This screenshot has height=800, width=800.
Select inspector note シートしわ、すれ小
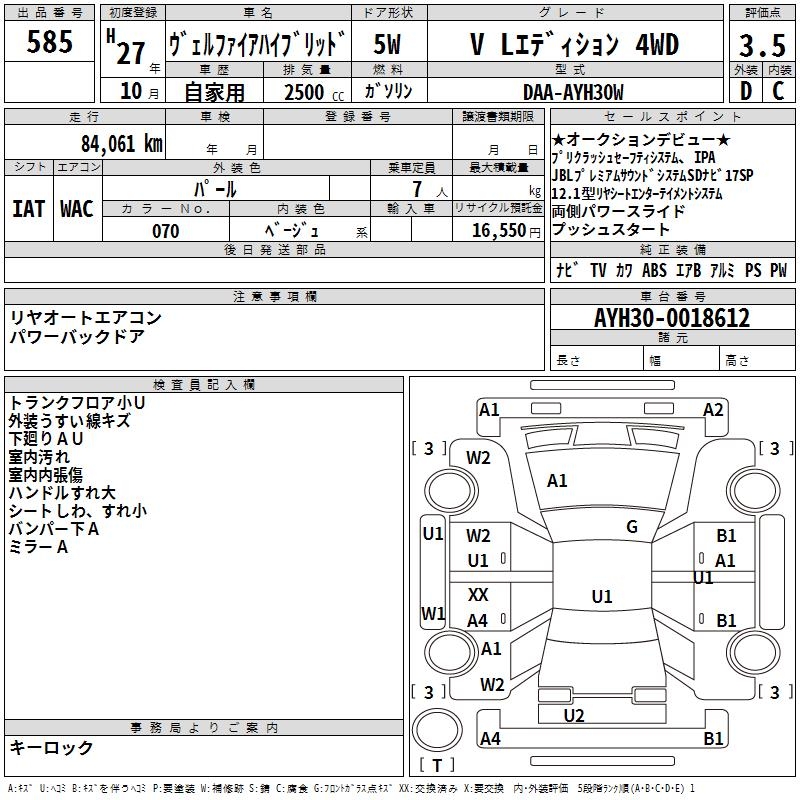point(78,511)
